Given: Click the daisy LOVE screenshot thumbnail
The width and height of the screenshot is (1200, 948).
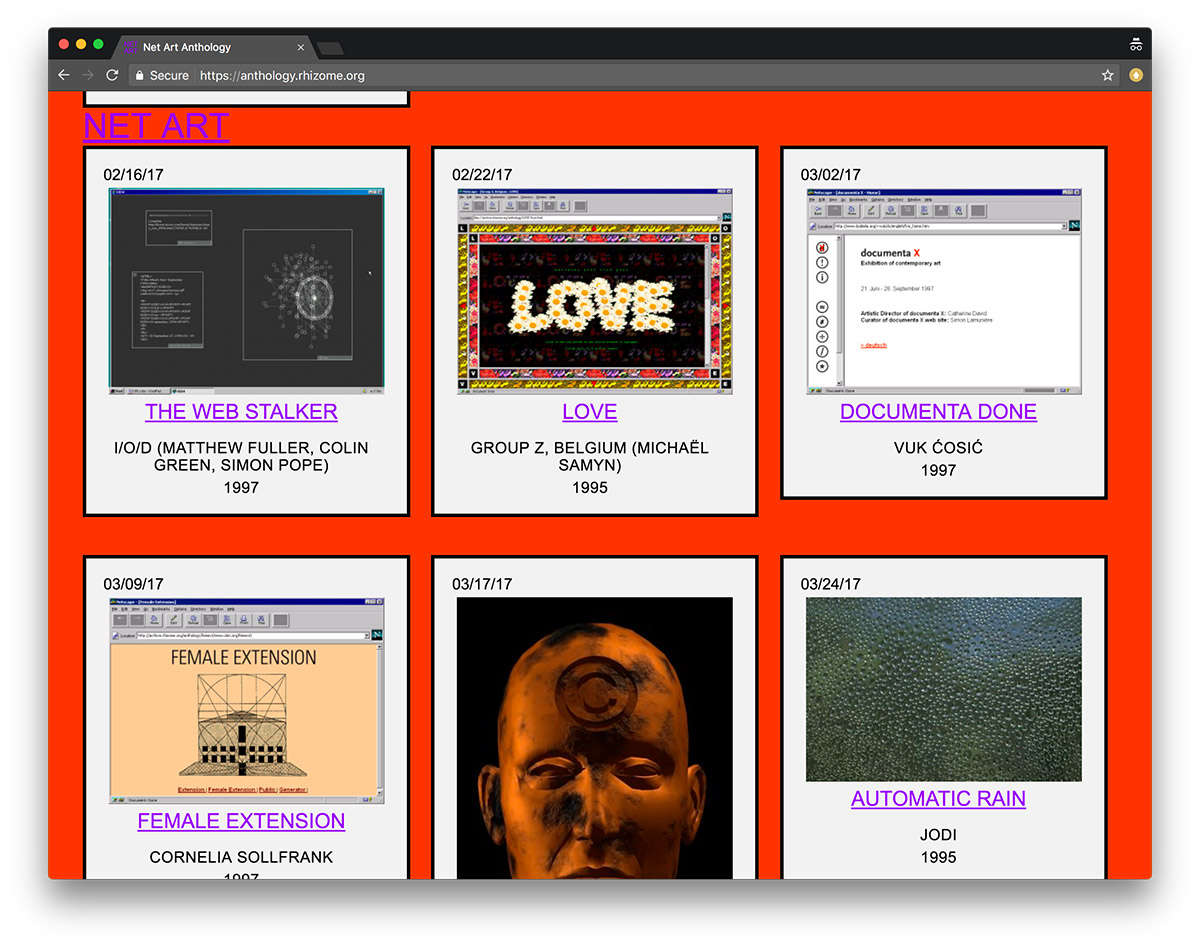Looking at the screenshot, I should click(594, 291).
